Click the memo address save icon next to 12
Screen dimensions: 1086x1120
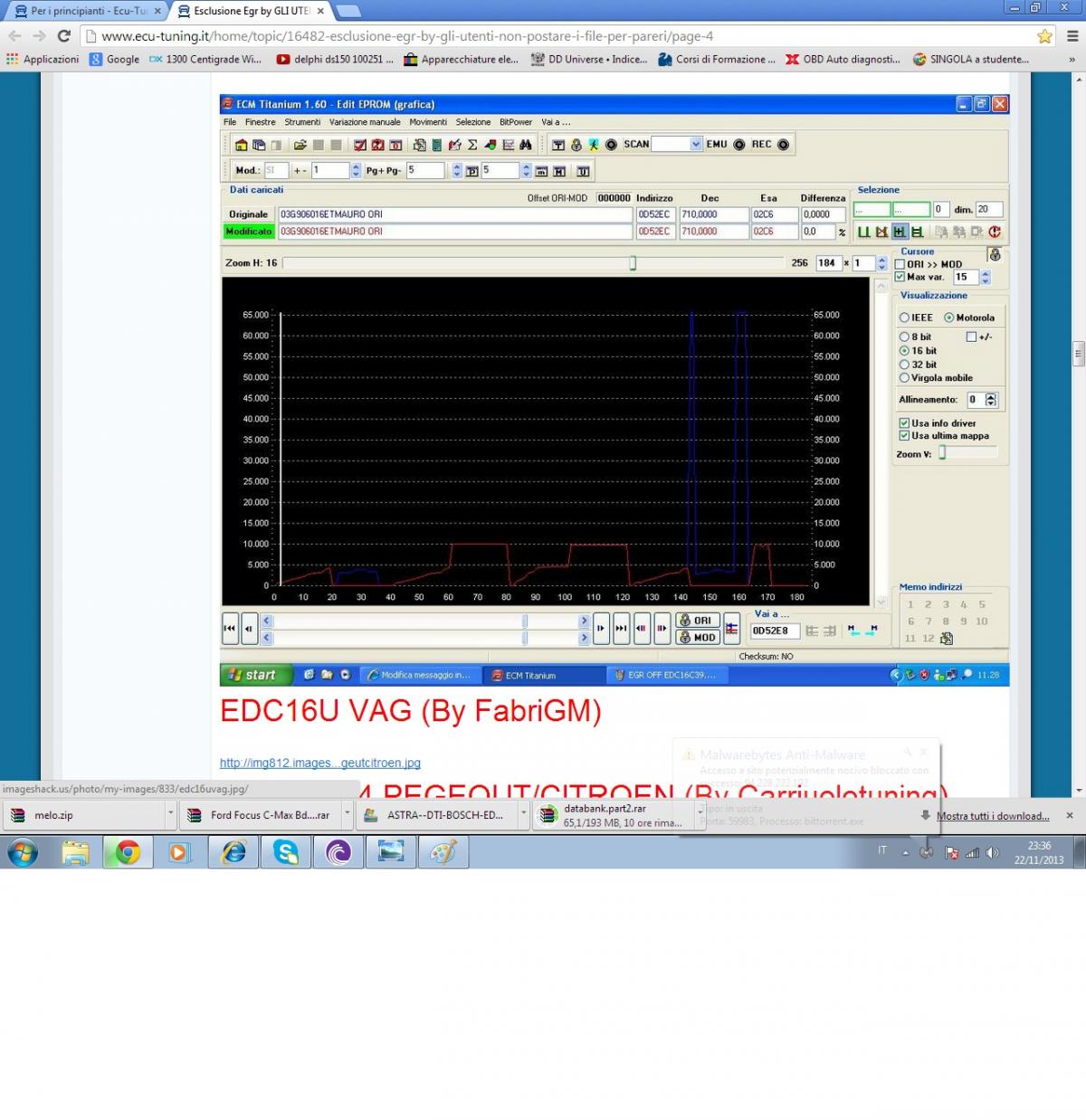click(x=947, y=639)
